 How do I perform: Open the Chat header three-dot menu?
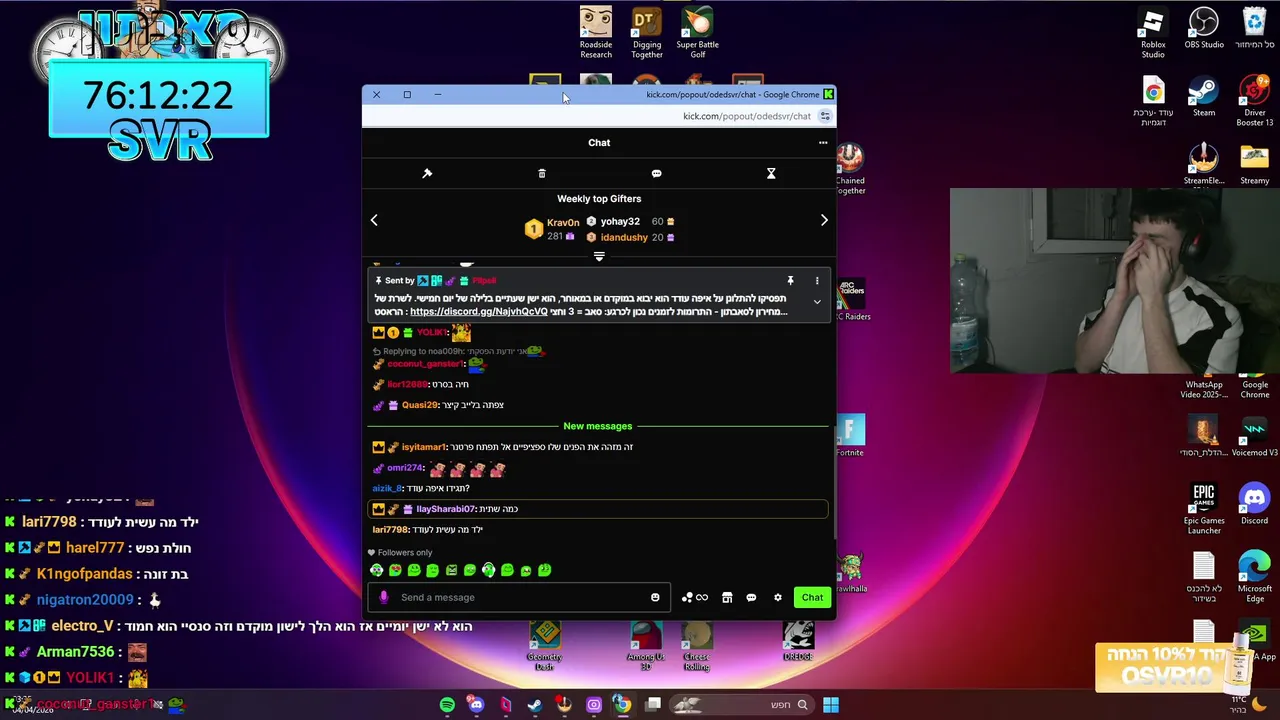tap(823, 143)
